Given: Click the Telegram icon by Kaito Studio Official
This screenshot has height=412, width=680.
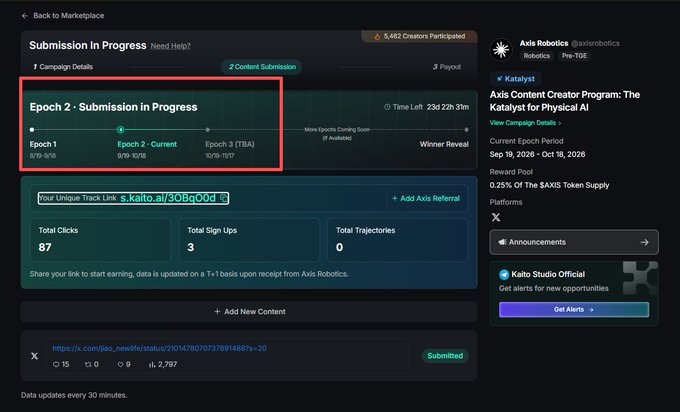Looking at the screenshot, I should click(x=504, y=275).
